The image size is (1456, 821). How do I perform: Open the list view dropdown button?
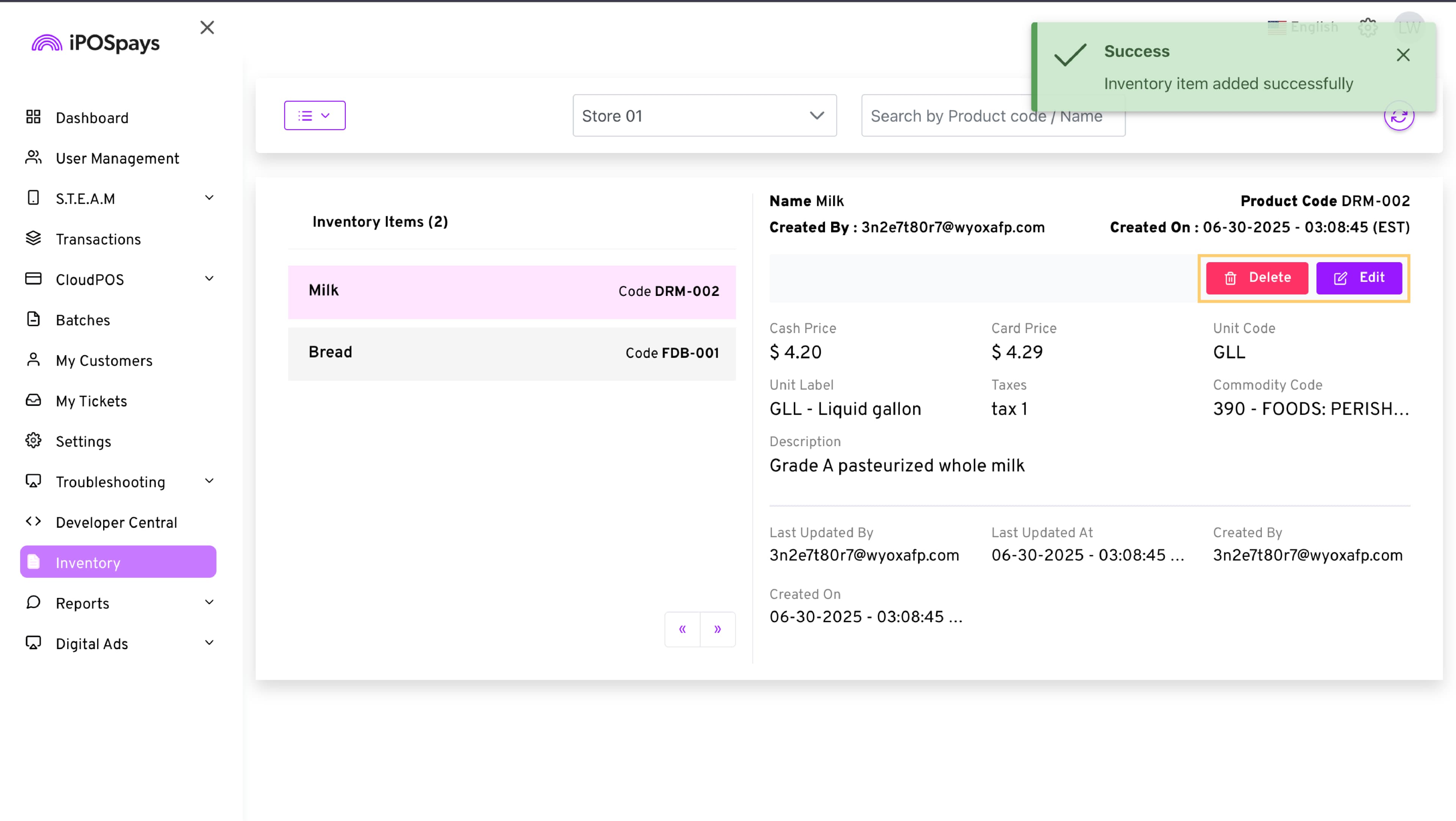click(314, 115)
